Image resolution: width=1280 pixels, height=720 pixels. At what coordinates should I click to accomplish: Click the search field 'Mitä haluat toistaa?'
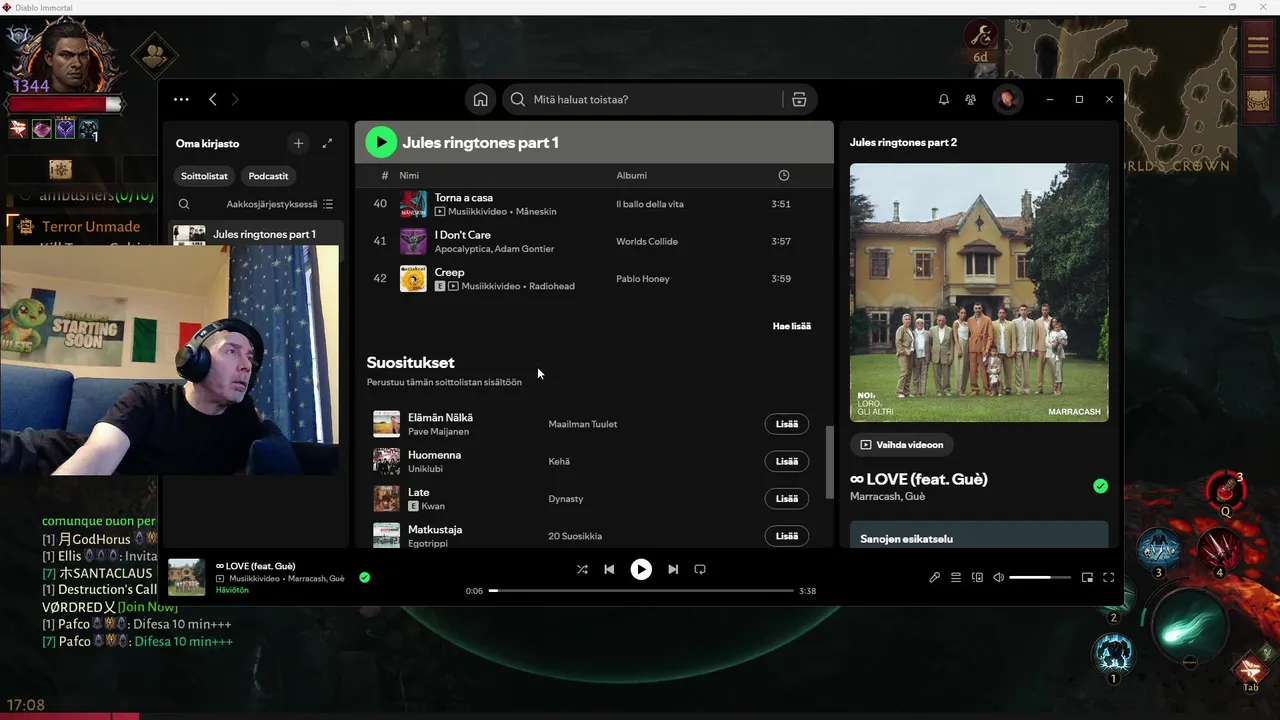[x=644, y=99]
